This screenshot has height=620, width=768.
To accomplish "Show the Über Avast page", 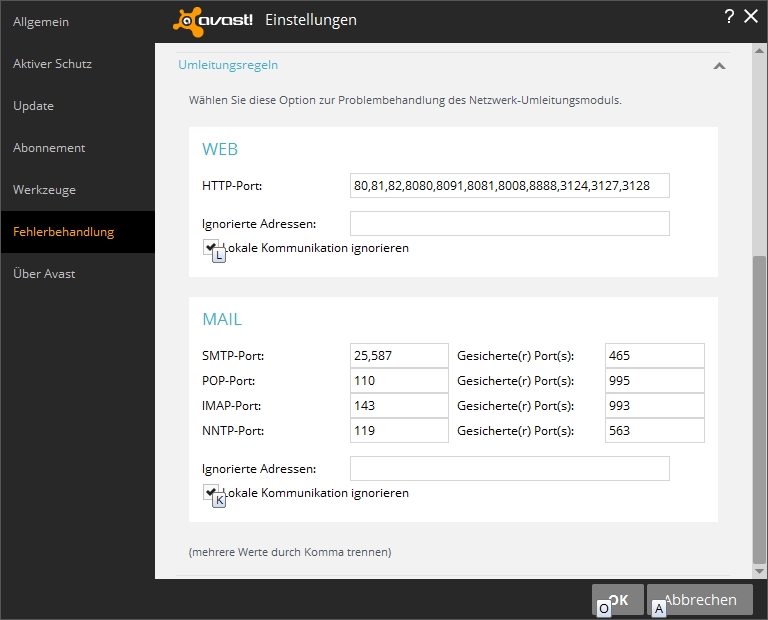I will pos(44,273).
